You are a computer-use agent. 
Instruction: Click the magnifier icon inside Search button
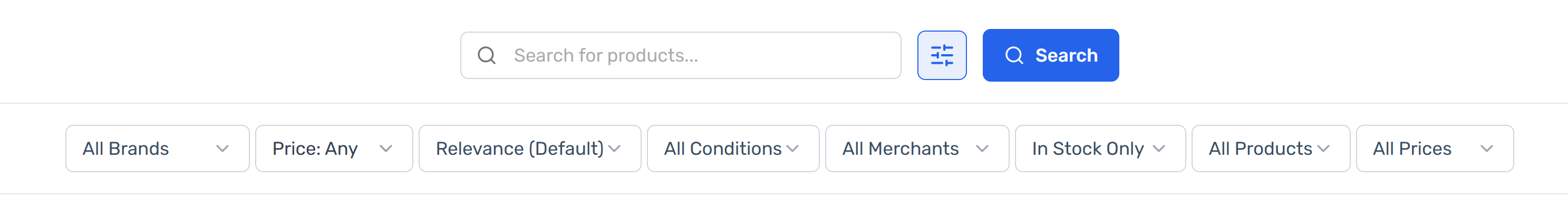1014,55
